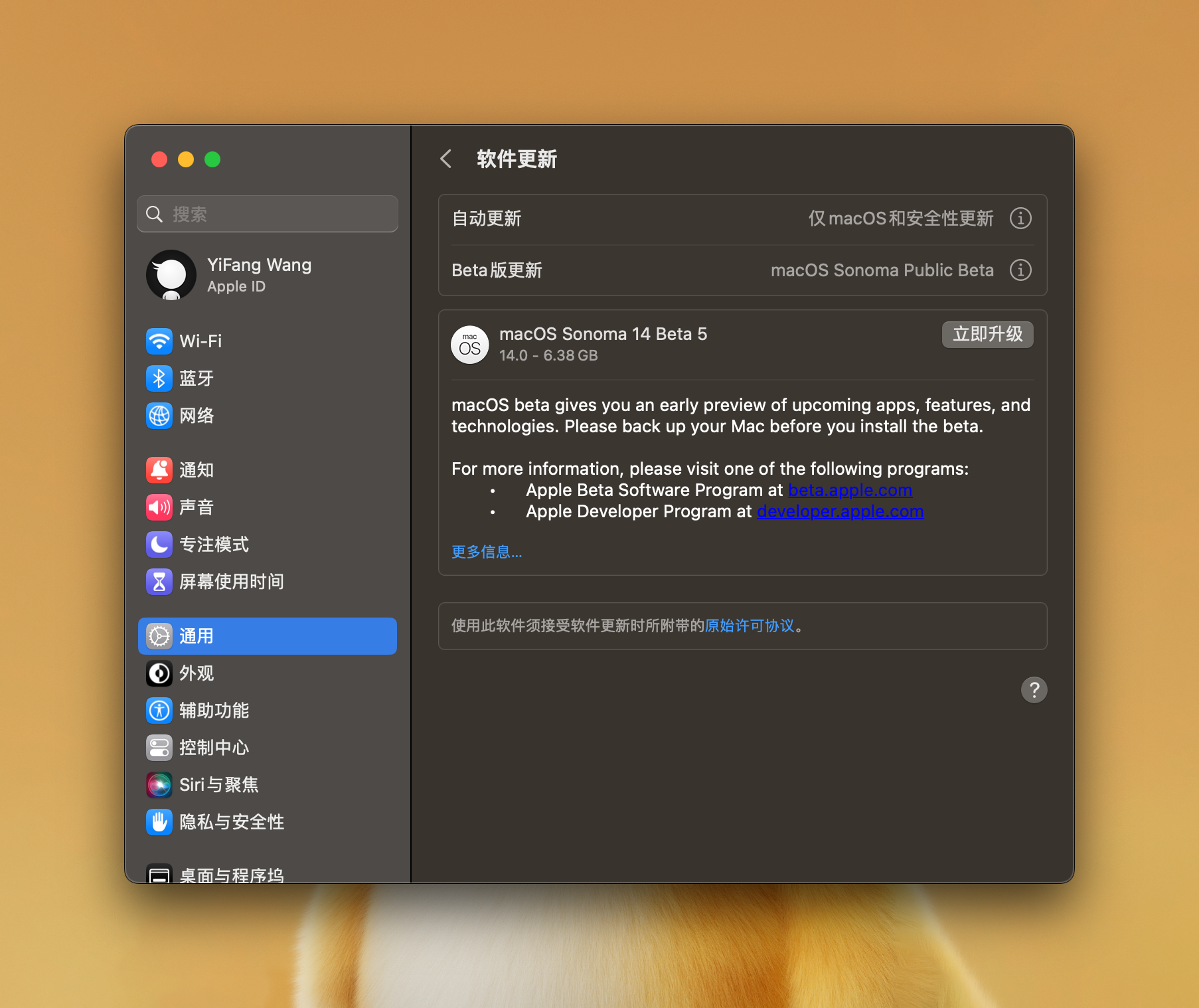
Task: Click the Accessibility (辅助功能) icon
Action: click(x=159, y=711)
